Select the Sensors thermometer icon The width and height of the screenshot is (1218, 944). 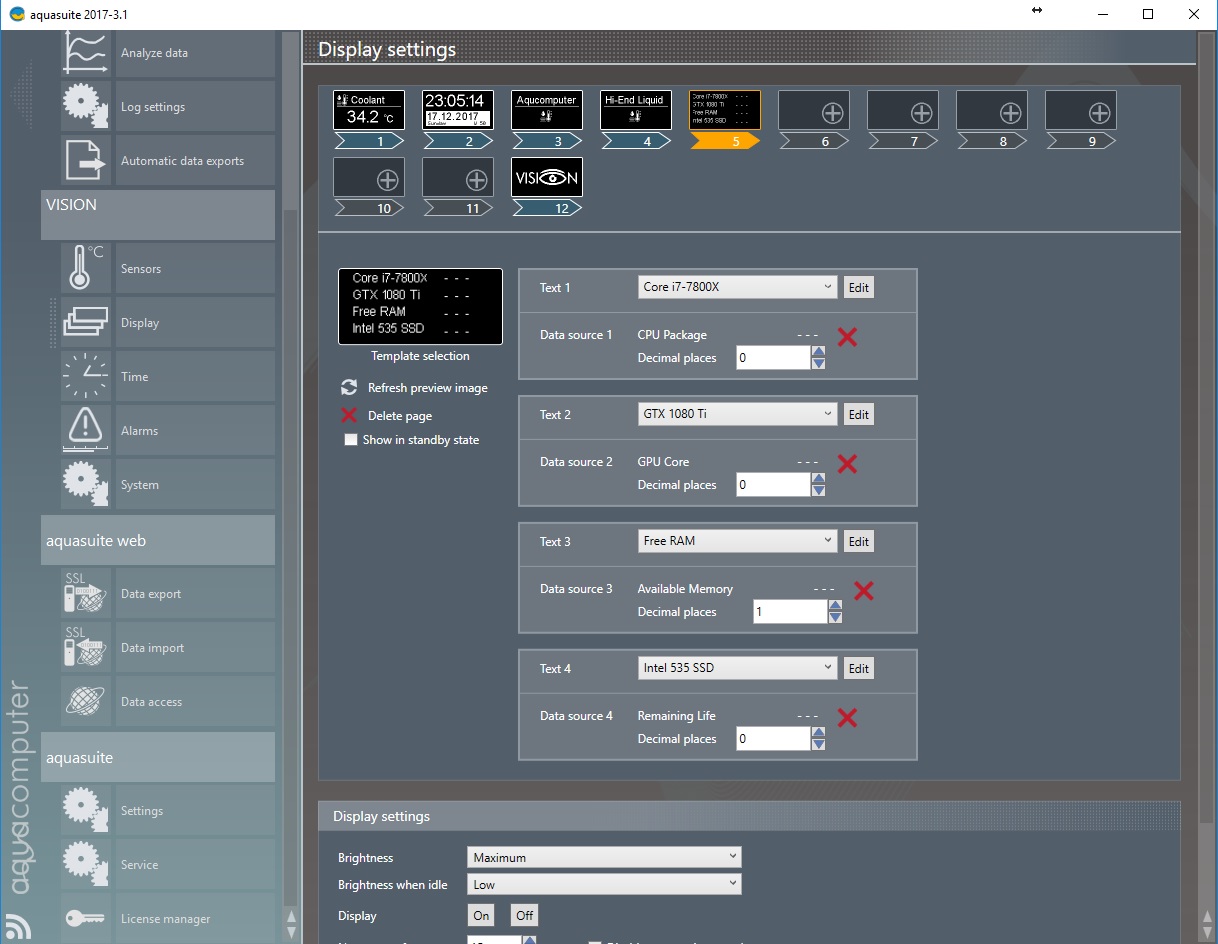[x=86, y=268]
